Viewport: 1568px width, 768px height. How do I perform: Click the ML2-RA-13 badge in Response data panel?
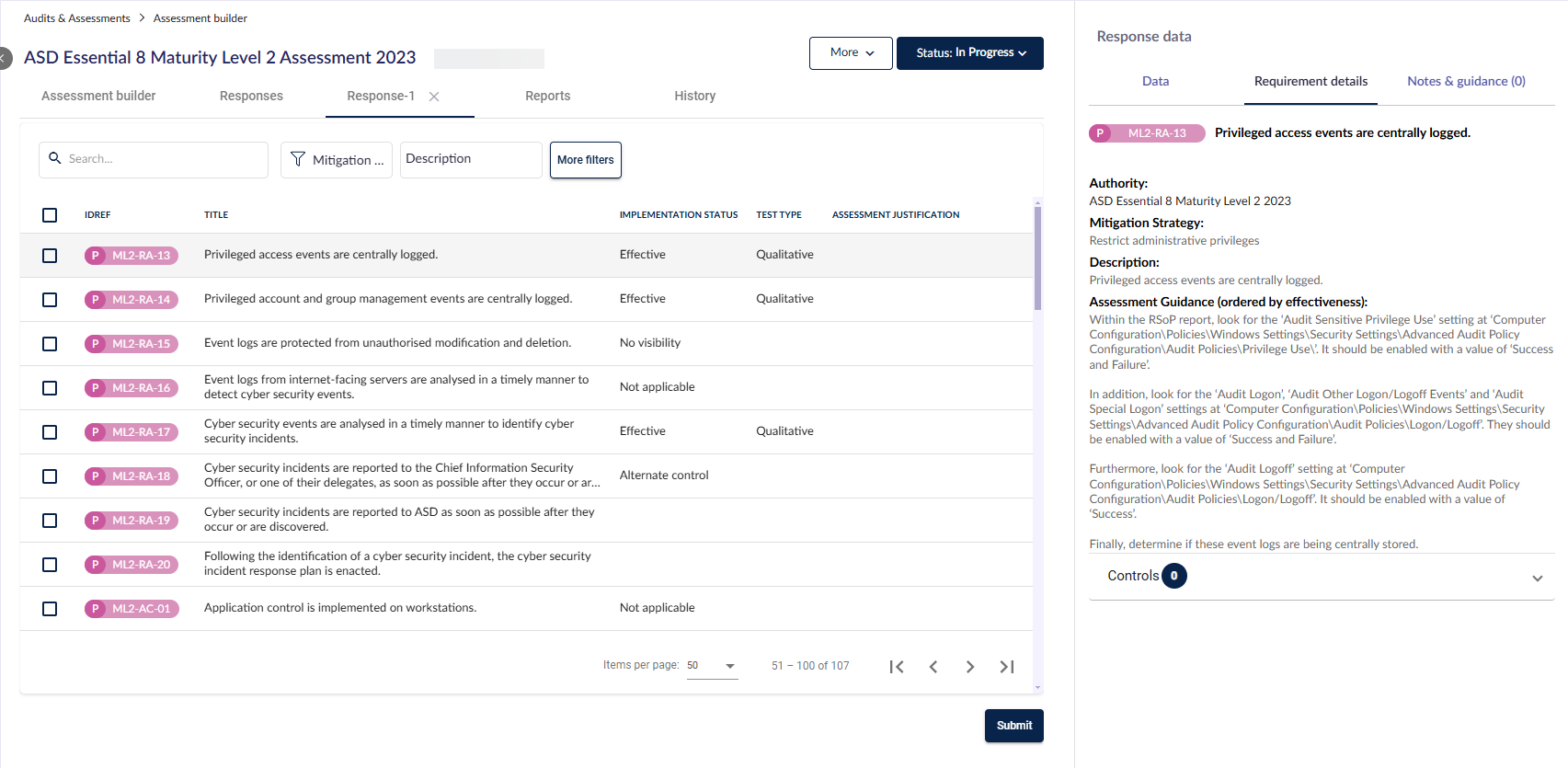[1147, 133]
